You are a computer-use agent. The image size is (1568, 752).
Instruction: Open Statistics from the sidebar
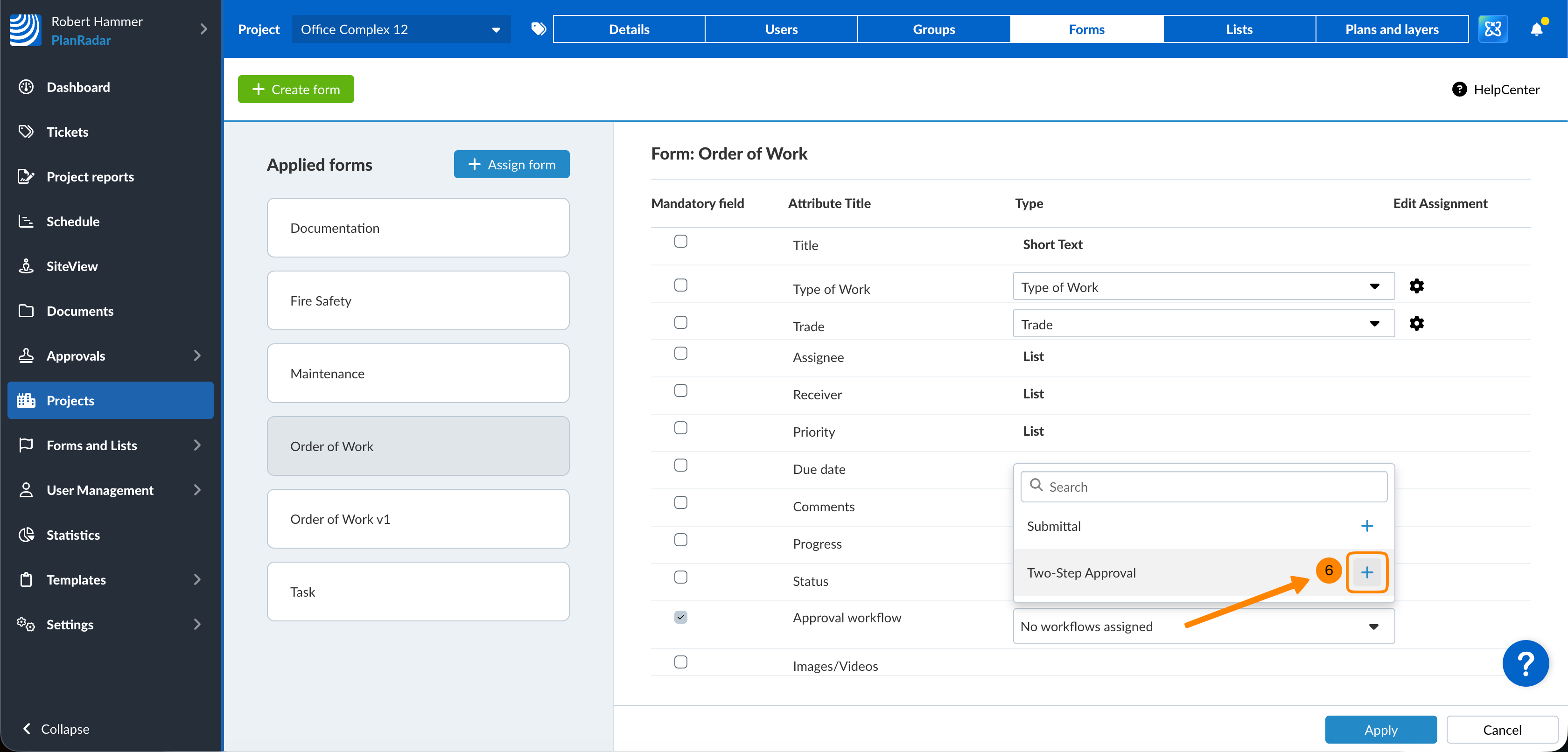click(x=73, y=535)
